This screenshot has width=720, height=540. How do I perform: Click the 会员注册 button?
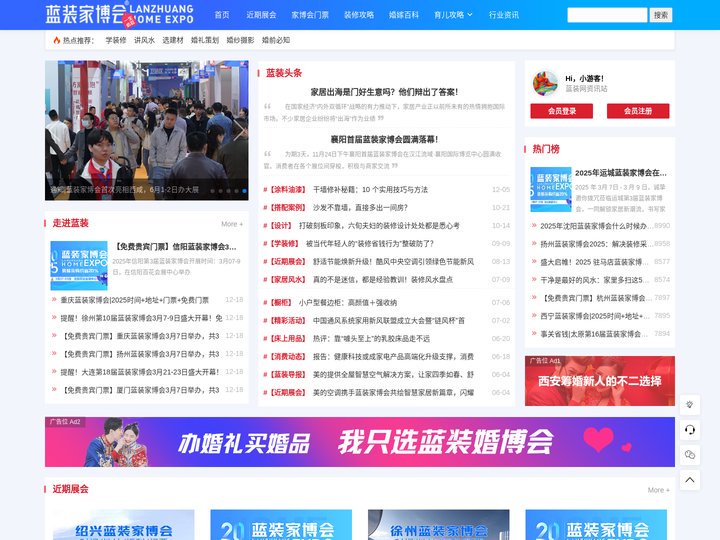[x=638, y=111]
